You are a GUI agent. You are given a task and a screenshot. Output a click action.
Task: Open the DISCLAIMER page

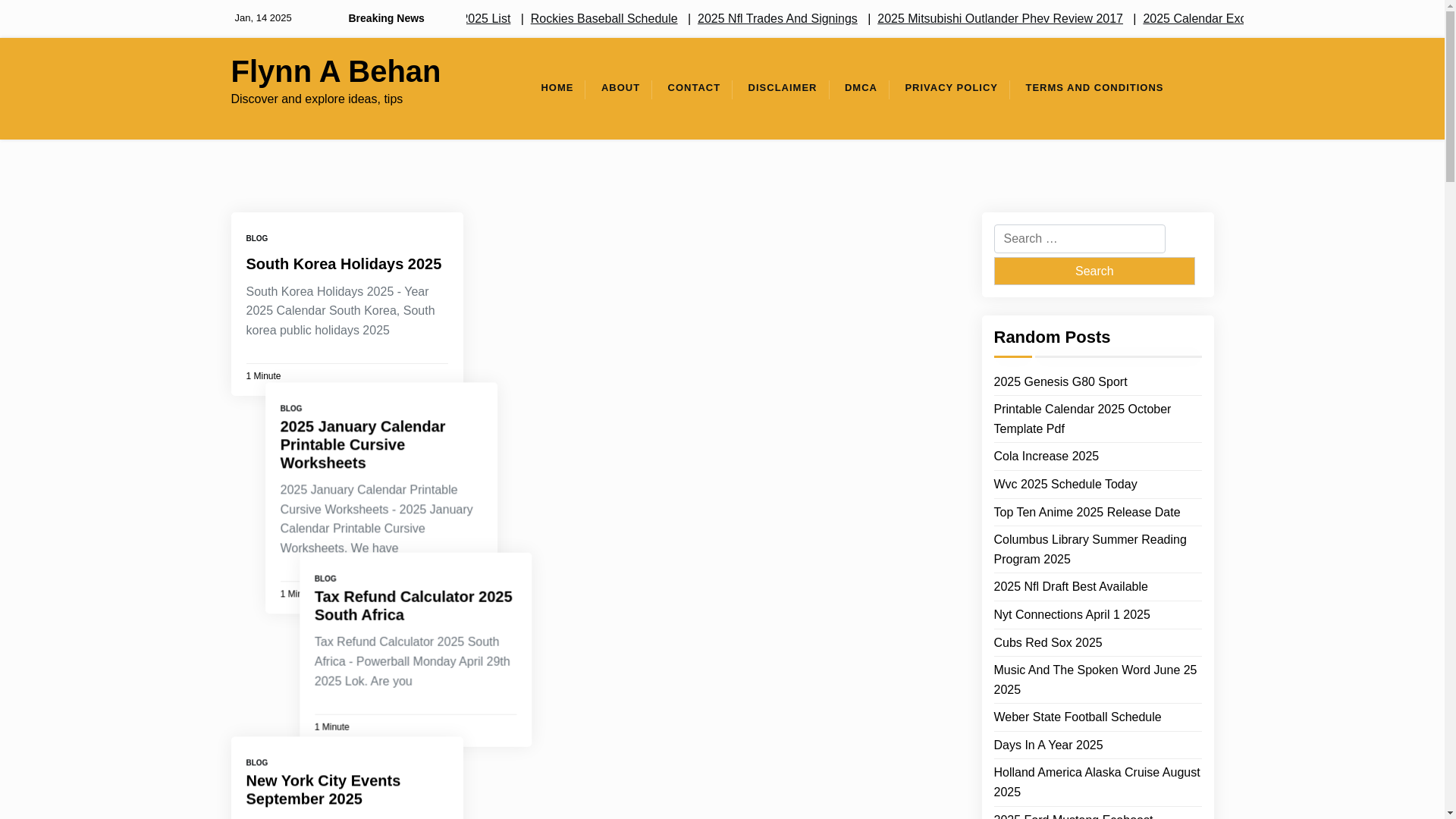tap(782, 88)
